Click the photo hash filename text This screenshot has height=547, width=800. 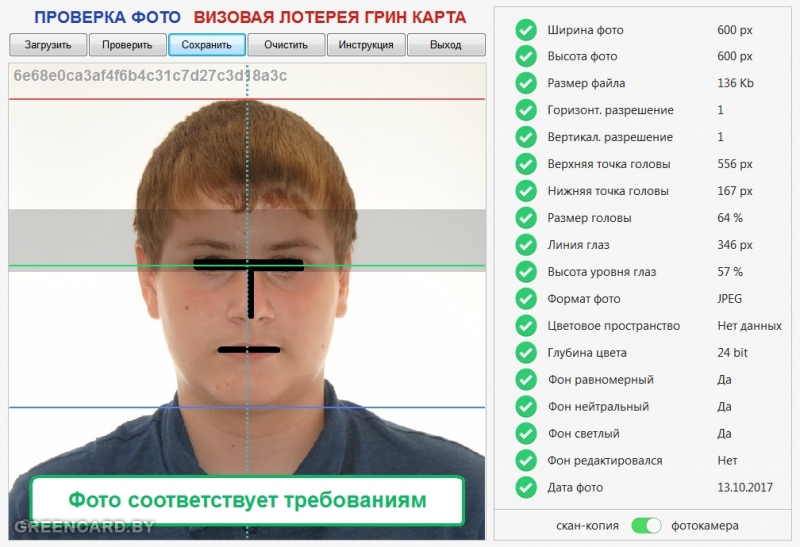tap(150, 76)
